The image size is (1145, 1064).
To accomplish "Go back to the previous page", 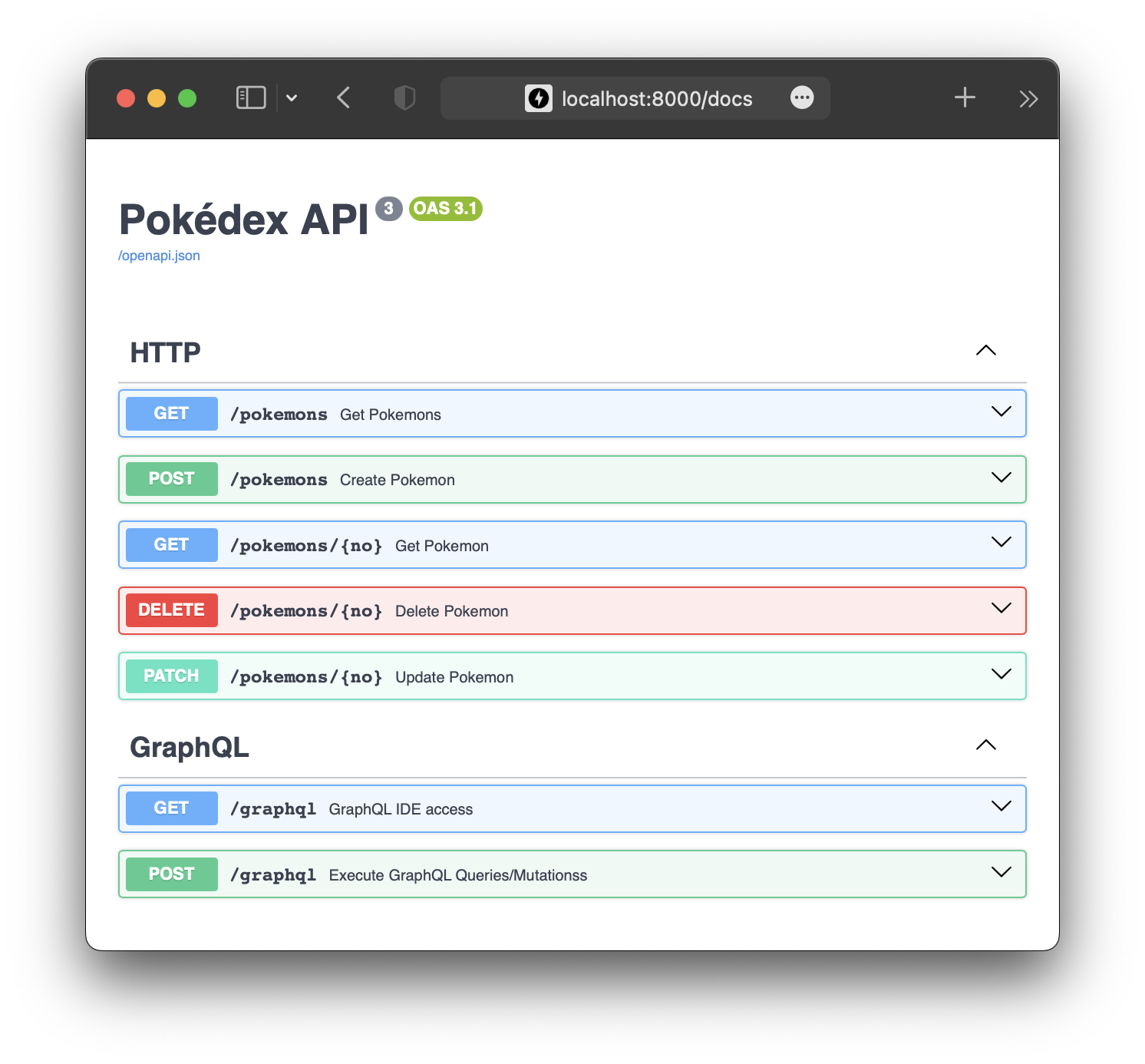I will click(x=343, y=97).
